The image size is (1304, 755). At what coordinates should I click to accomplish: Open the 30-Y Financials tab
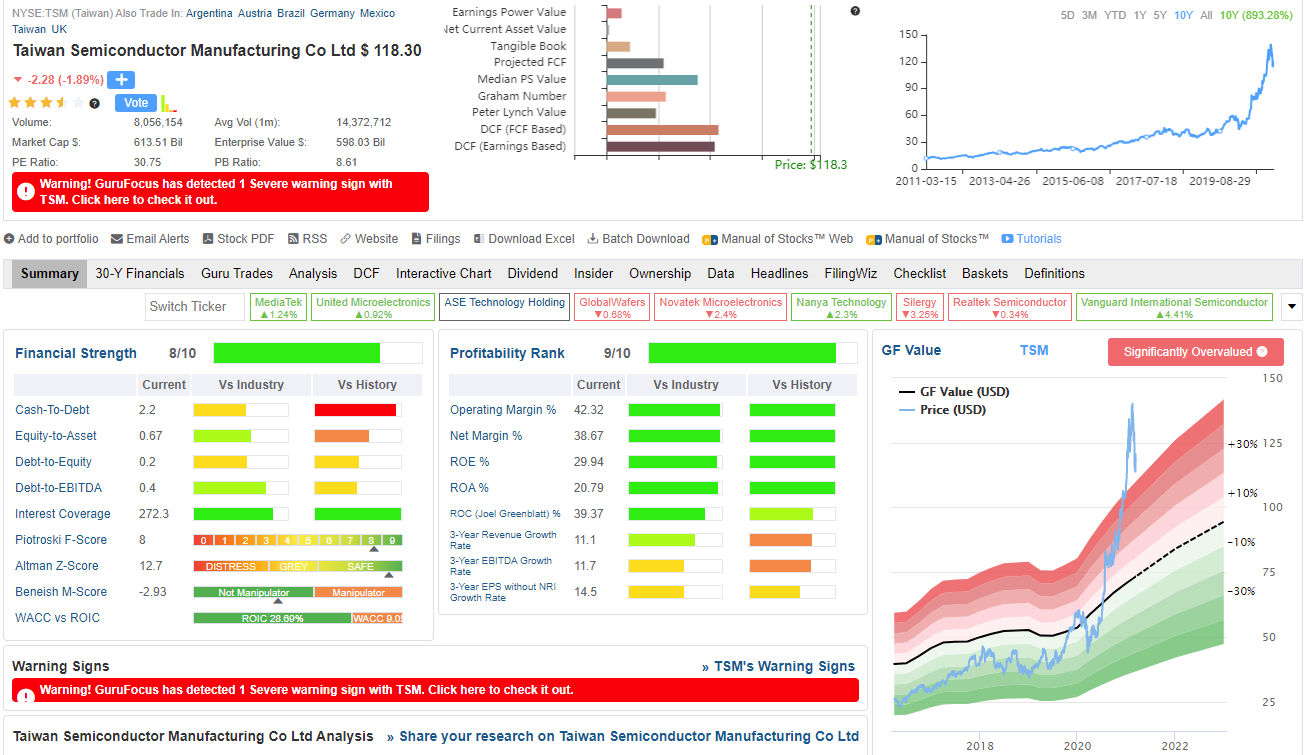(140, 273)
